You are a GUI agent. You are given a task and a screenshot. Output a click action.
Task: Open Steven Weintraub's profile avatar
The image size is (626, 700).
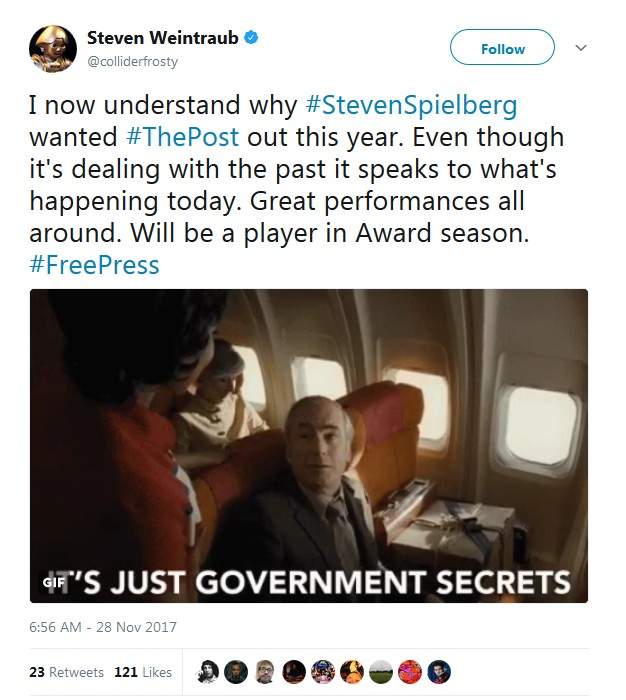pos(53,49)
